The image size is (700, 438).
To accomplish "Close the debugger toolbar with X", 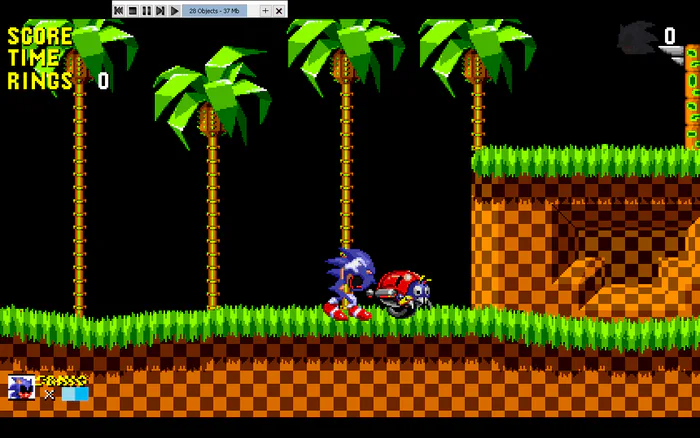I will point(279,11).
